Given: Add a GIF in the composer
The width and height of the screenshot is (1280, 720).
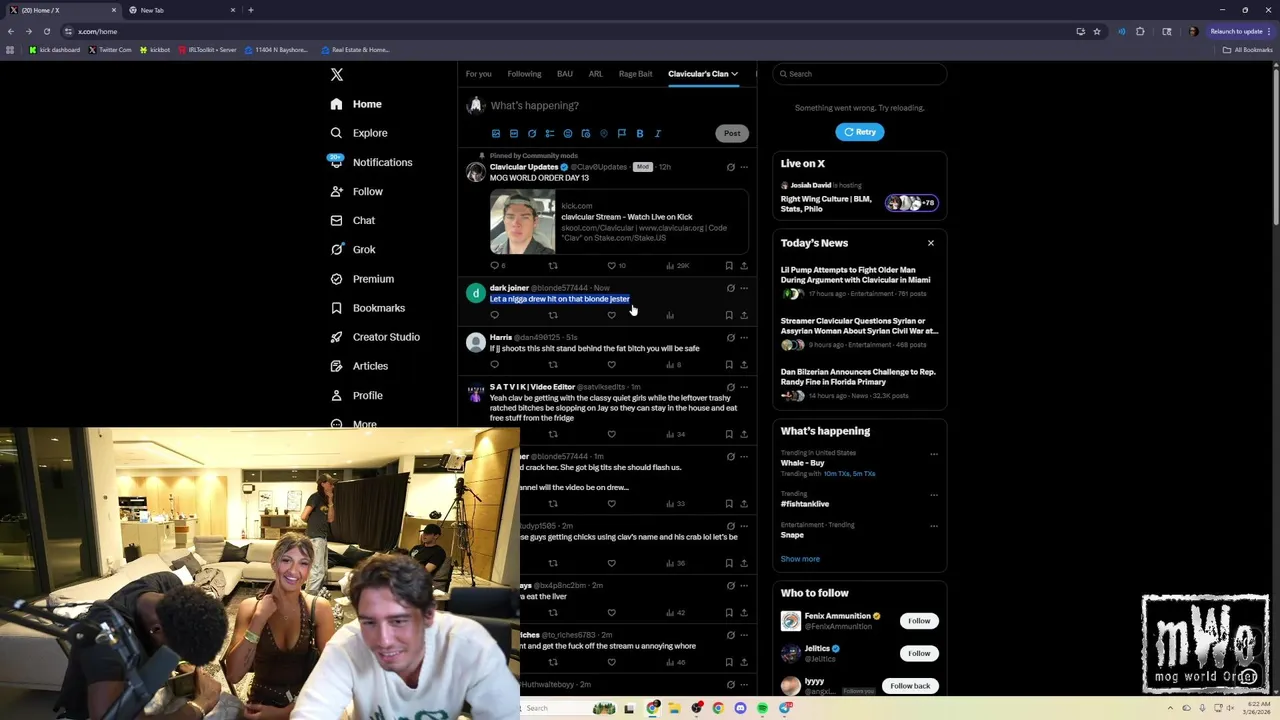Looking at the screenshot, I should point(514,133).
